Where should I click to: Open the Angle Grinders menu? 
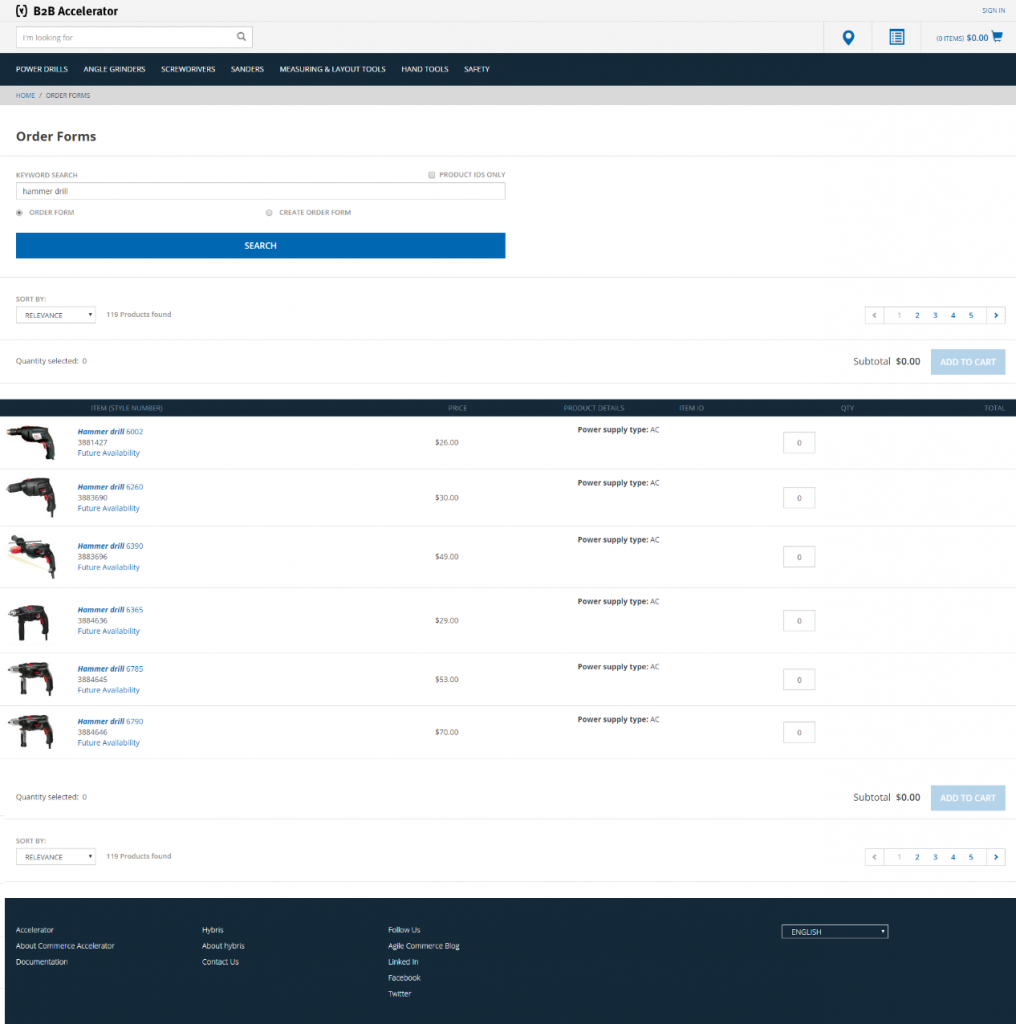pyautogui.click(x=114, y=69)
